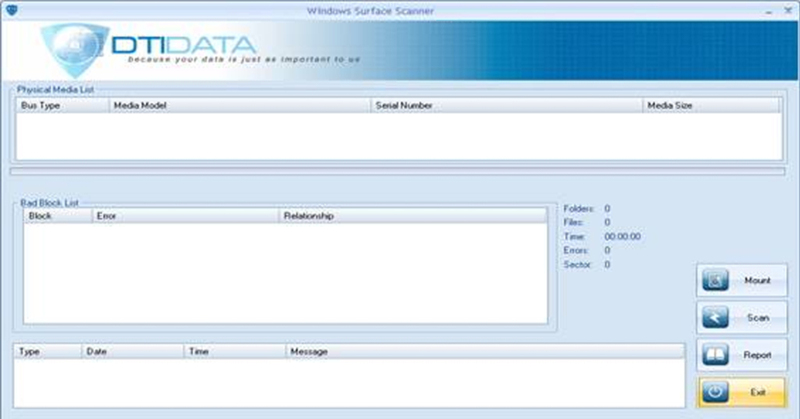The width and height of the screenshot is (800, 419).
Task: Click the Mount button's drive icon
Action: 716,281
